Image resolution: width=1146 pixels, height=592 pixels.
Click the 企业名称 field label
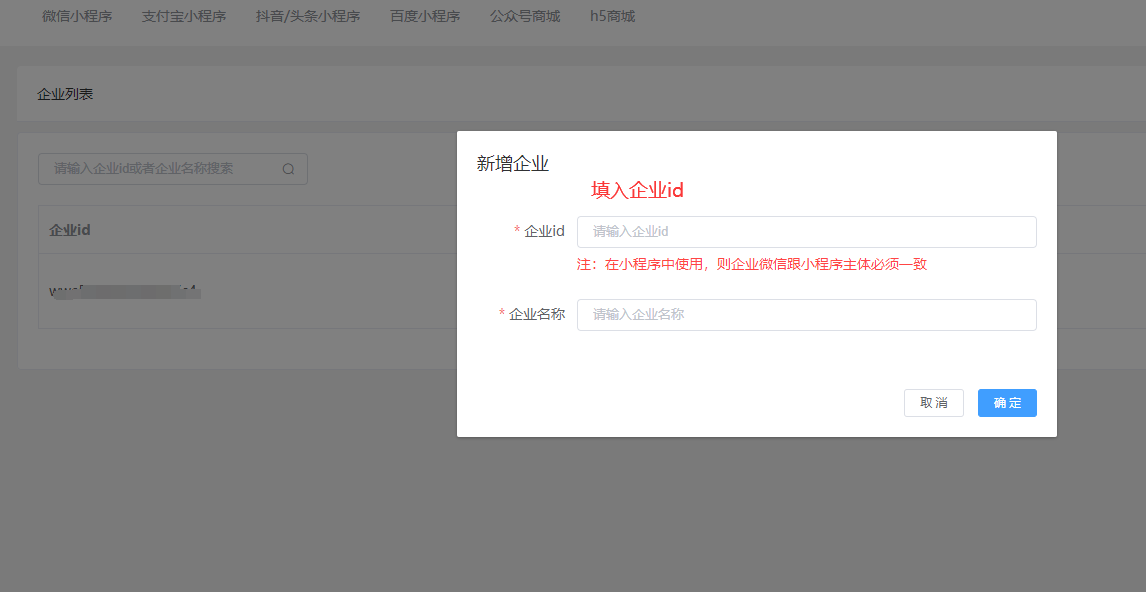pos(536,314)
